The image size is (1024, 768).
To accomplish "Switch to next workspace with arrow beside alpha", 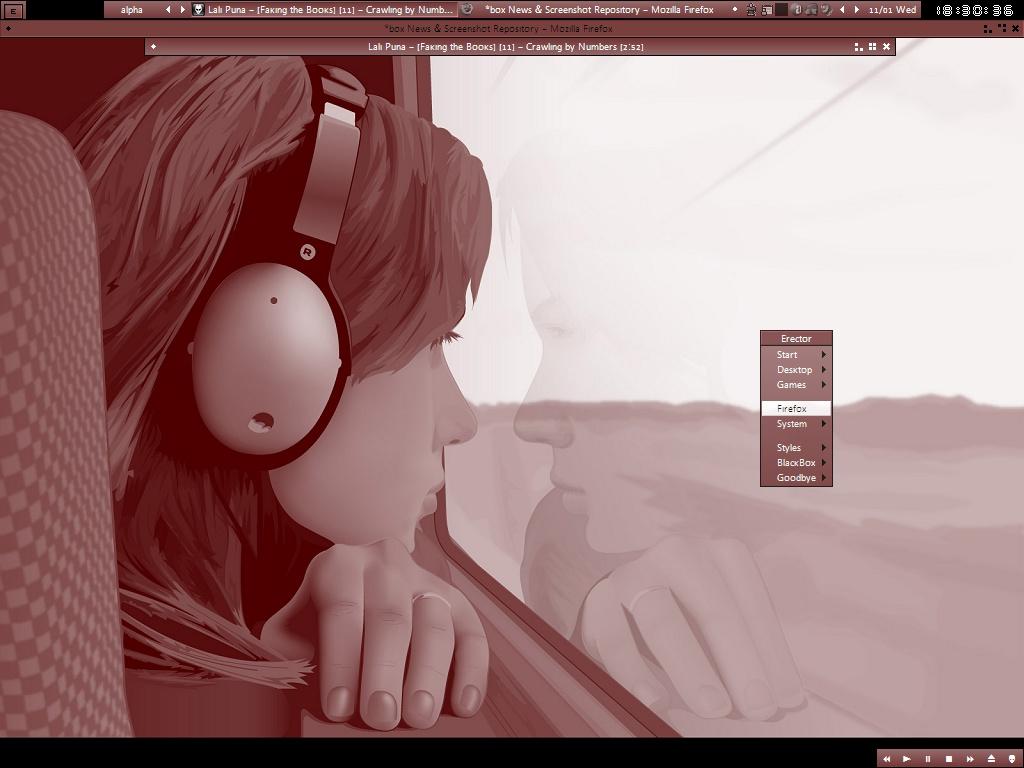I will pos(182,10).
